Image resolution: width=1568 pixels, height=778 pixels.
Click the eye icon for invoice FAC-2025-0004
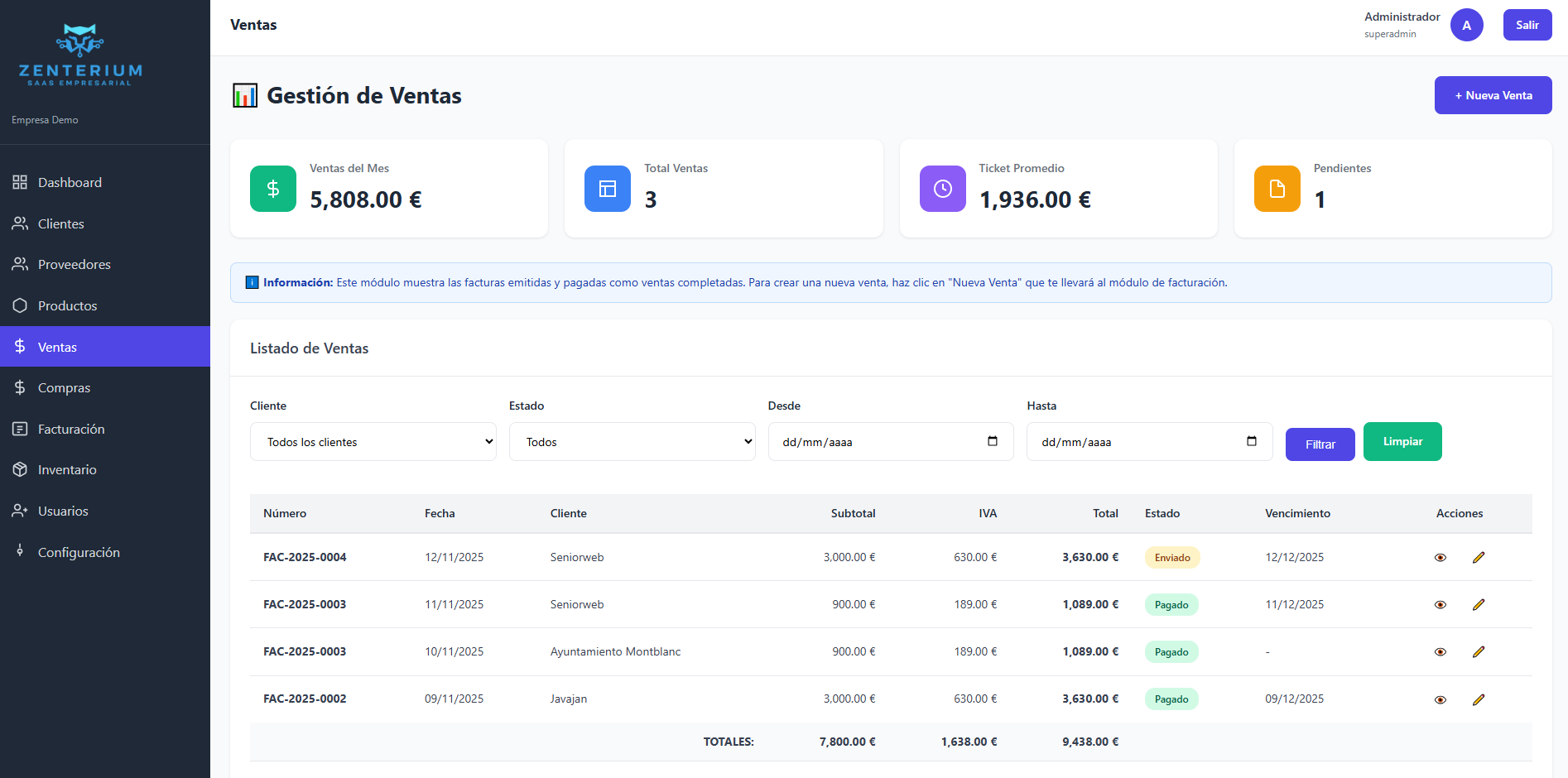pos(1440,558)
